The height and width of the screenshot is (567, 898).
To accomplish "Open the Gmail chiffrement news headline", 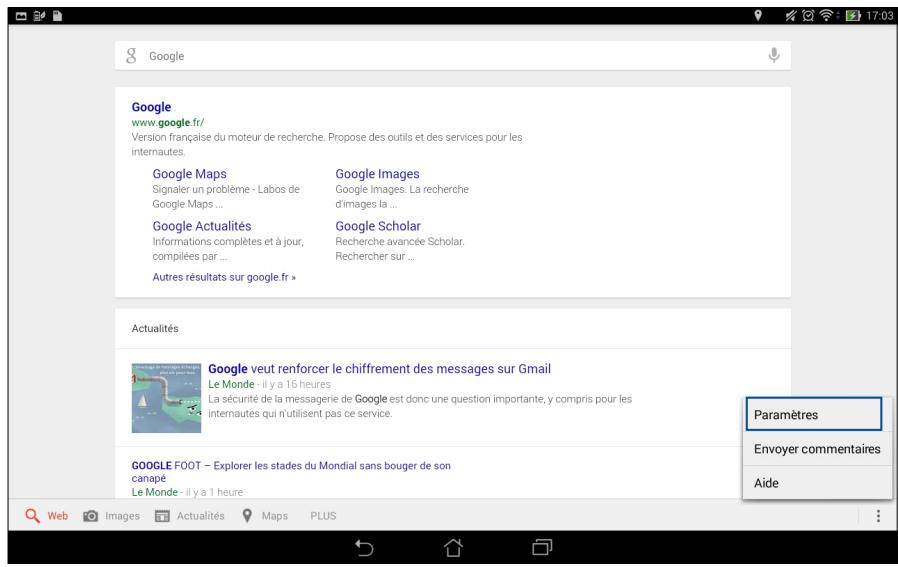I will (x=379, y=369).
